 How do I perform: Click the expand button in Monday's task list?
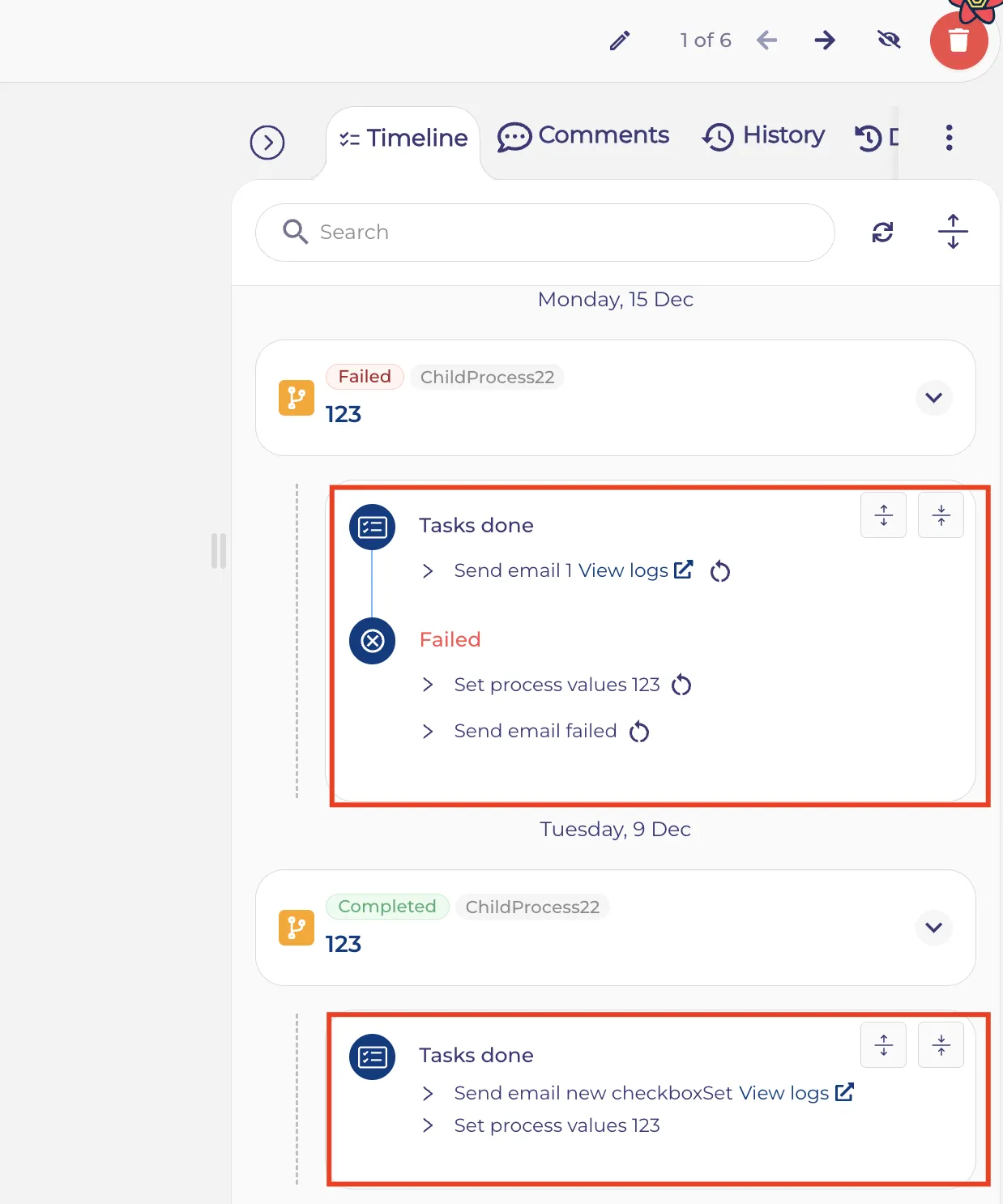pos(884,514)
